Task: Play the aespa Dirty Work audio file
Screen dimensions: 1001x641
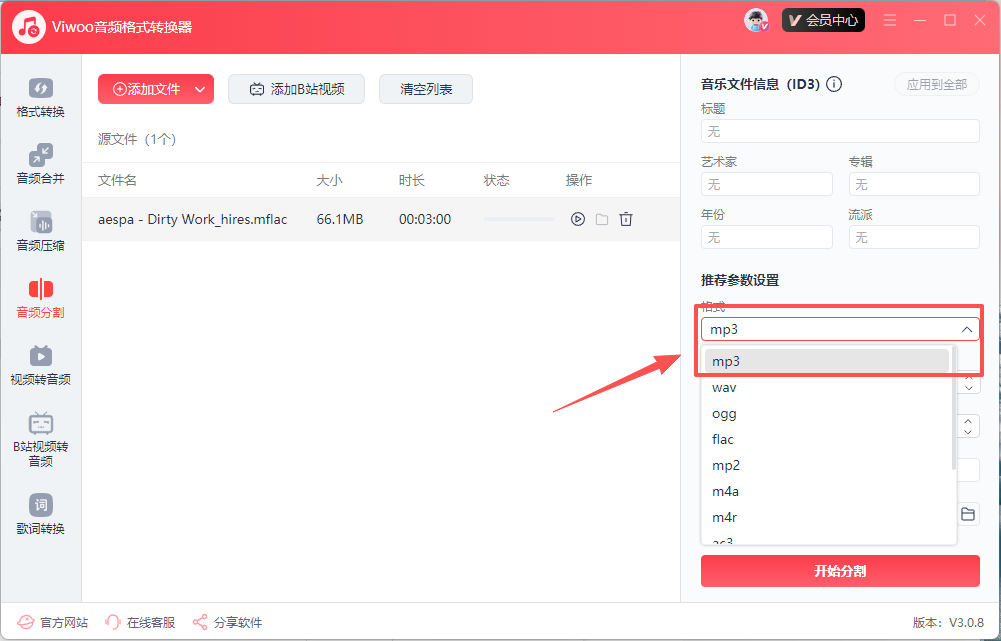Action: coord(578,219)
